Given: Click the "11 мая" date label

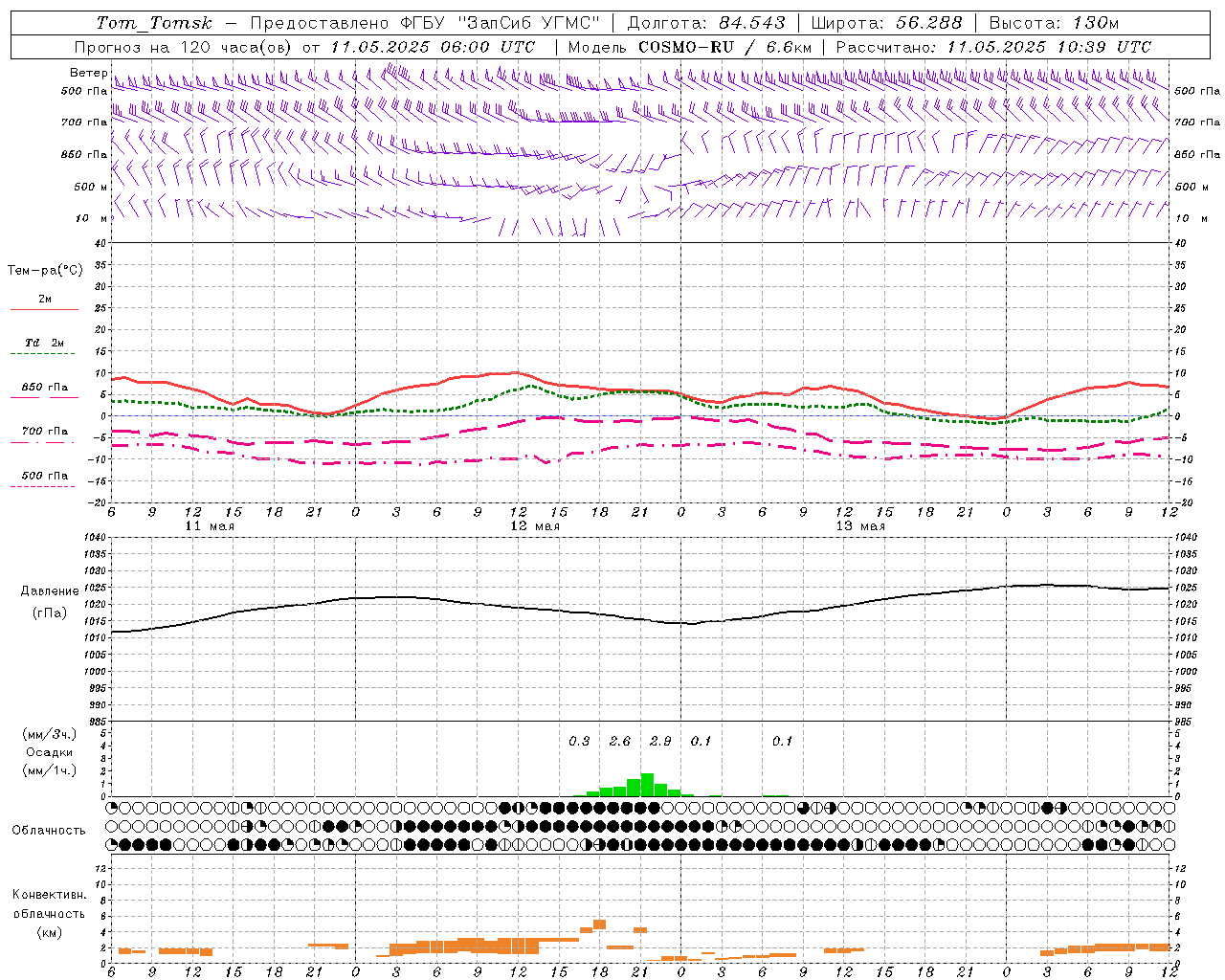Looking at the screenshot, I should click(210, 526).
